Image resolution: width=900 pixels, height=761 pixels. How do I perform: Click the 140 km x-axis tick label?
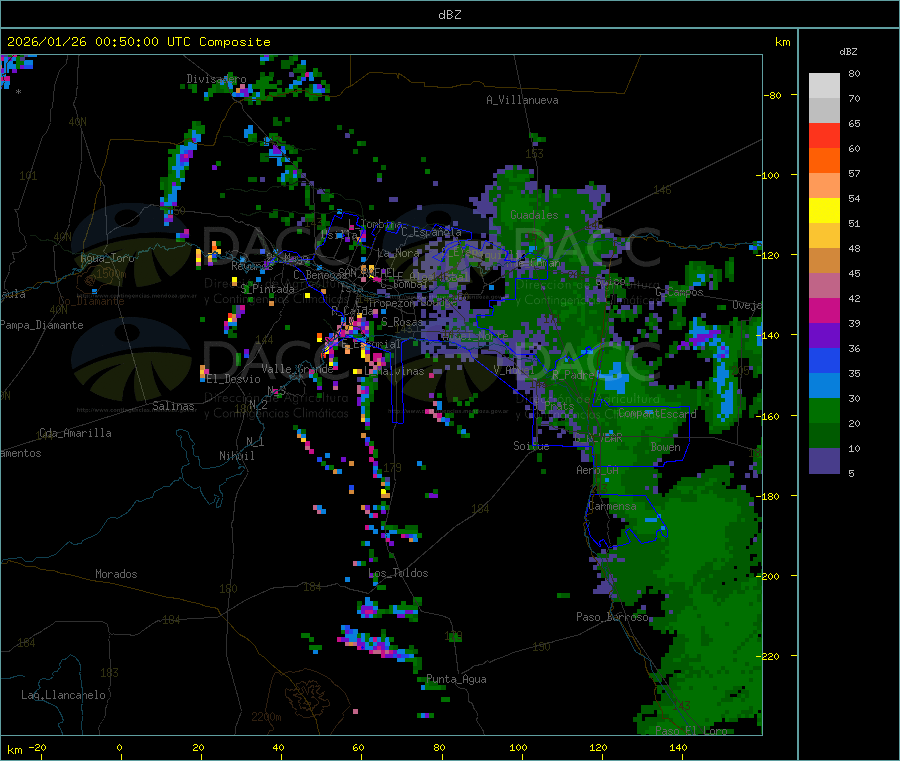pyautogui.click(x=678, y=747)
